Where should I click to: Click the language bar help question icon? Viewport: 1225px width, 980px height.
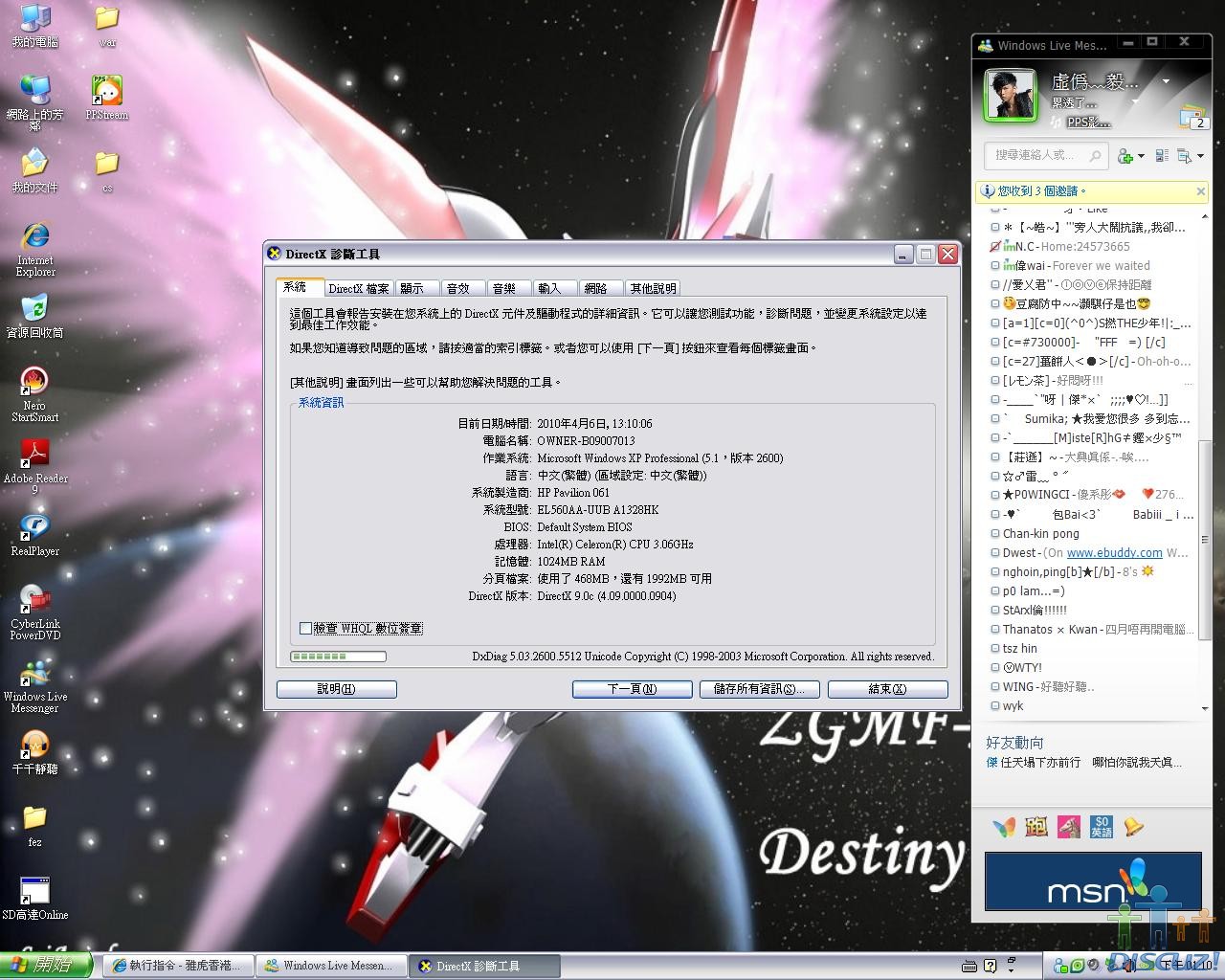991,966
